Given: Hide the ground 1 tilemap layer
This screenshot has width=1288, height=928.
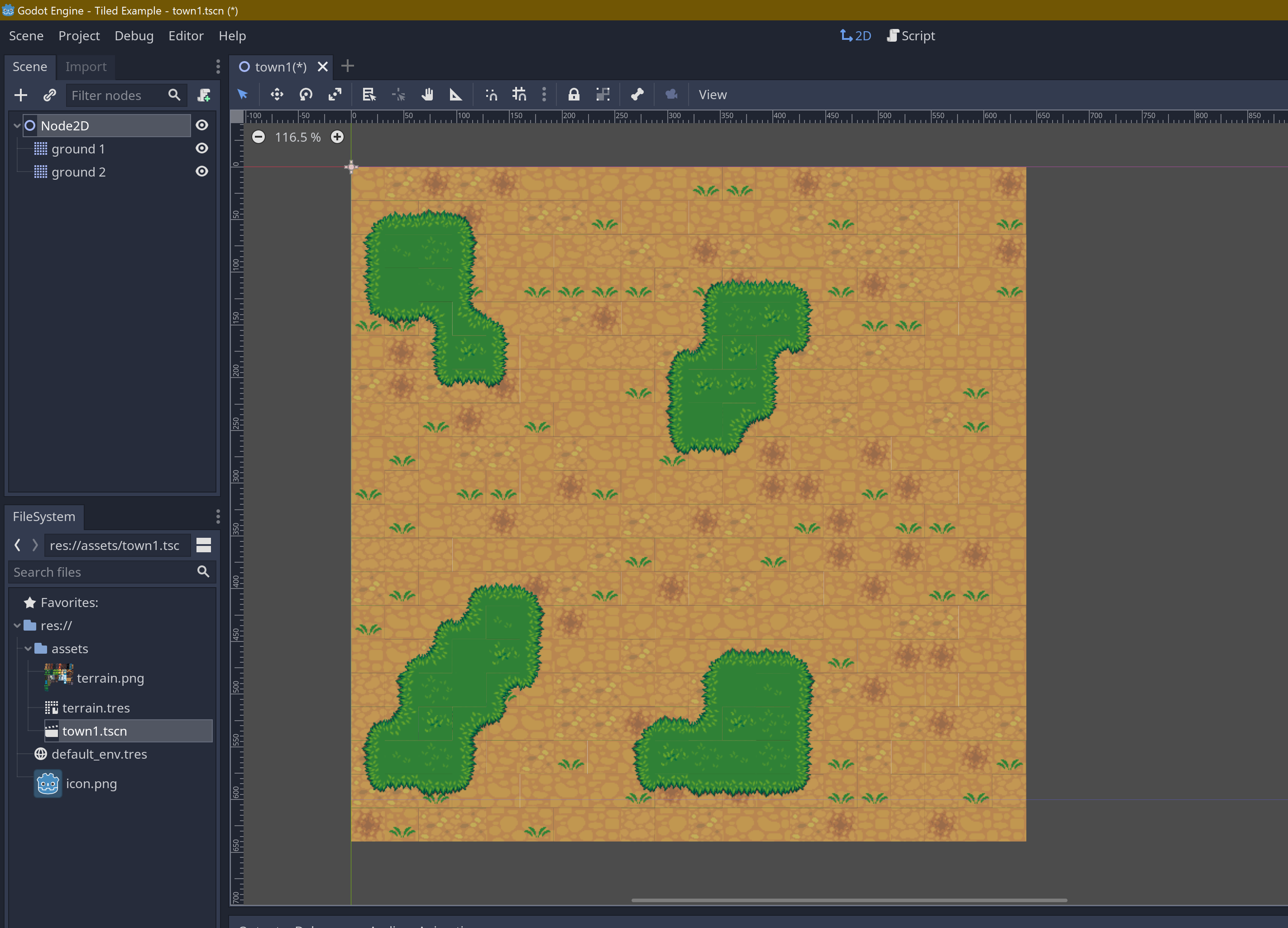Looking at the screenshot, I should [x=202, y=148].
